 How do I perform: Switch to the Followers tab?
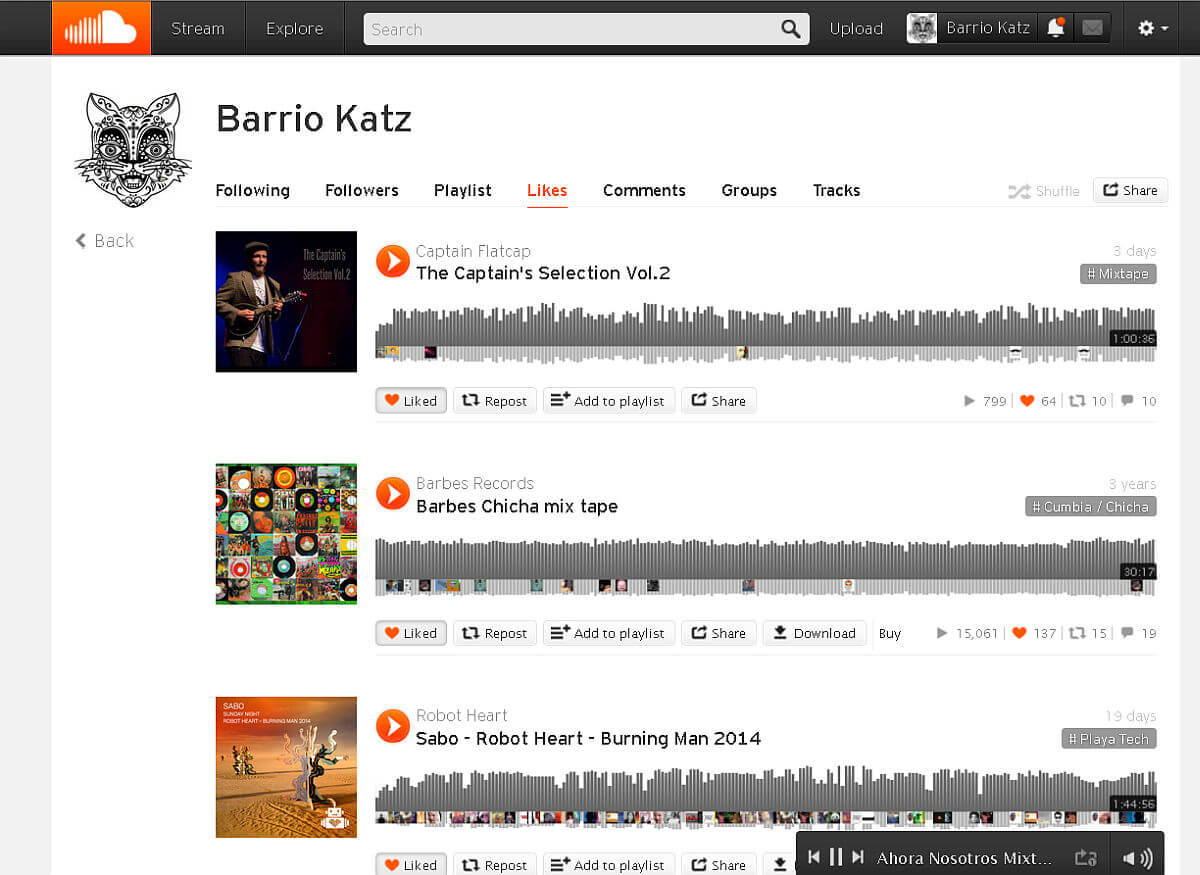pos(362,190)
